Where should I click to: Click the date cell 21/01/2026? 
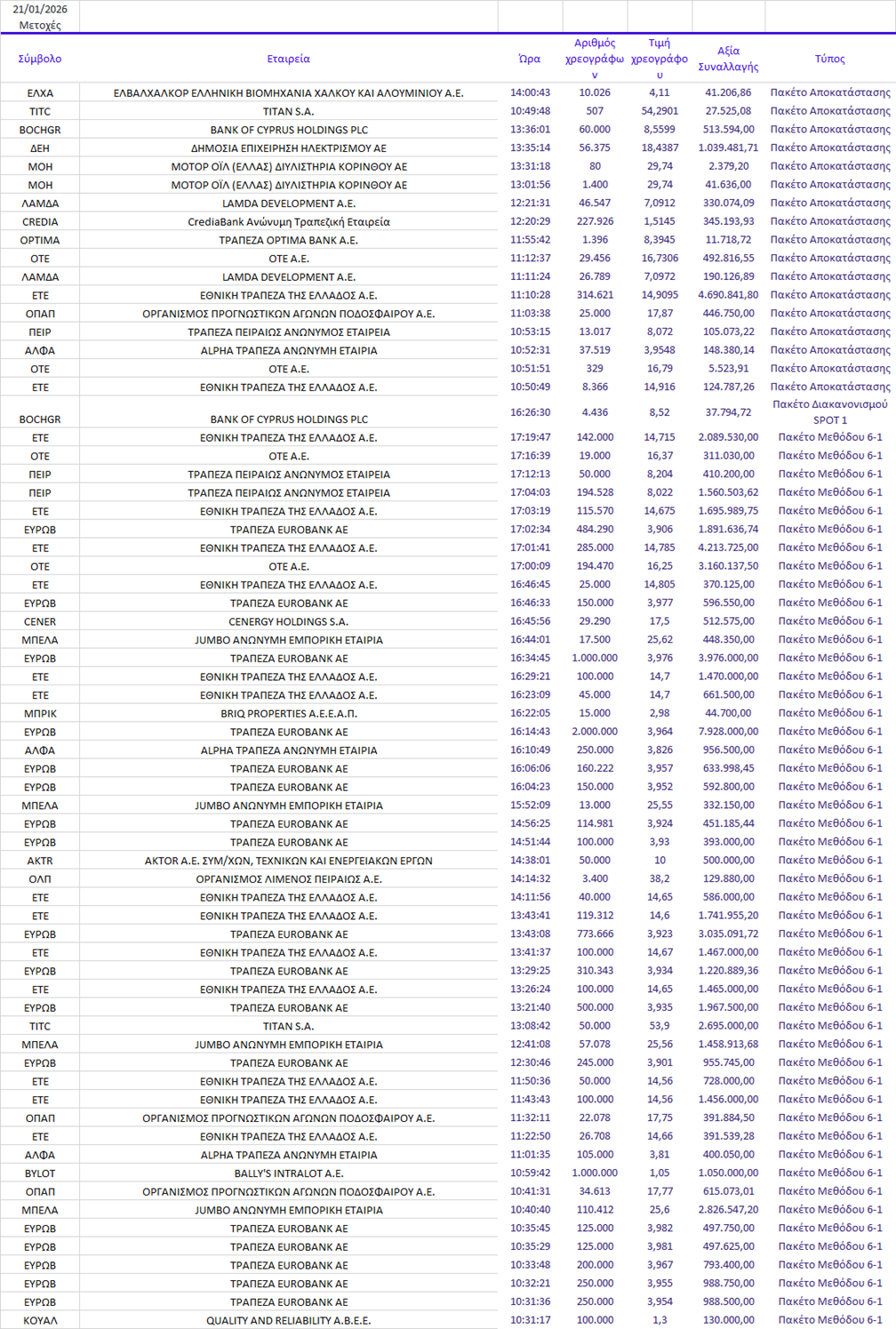tap(40, 9)
